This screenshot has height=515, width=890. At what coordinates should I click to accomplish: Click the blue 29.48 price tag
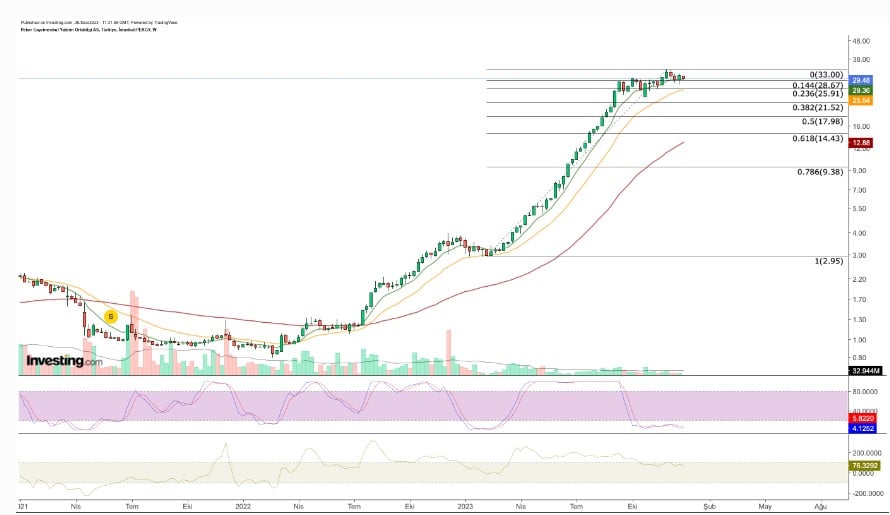(860, 80)
